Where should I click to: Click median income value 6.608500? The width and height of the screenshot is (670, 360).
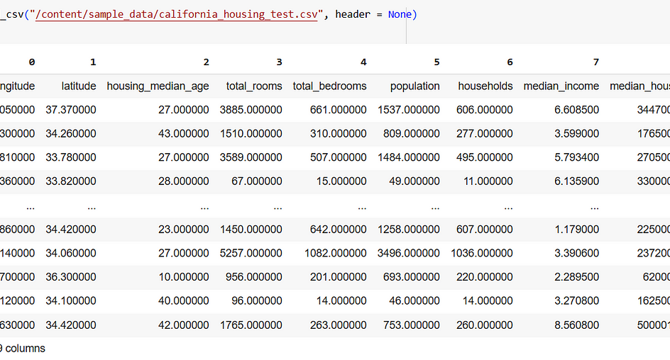[577, 110]
